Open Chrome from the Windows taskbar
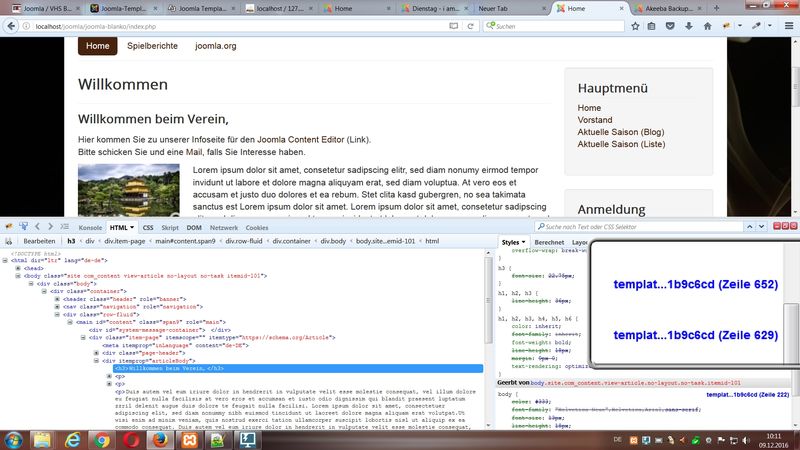The height and width of the screenshot is (450, 800). point(102,438)
